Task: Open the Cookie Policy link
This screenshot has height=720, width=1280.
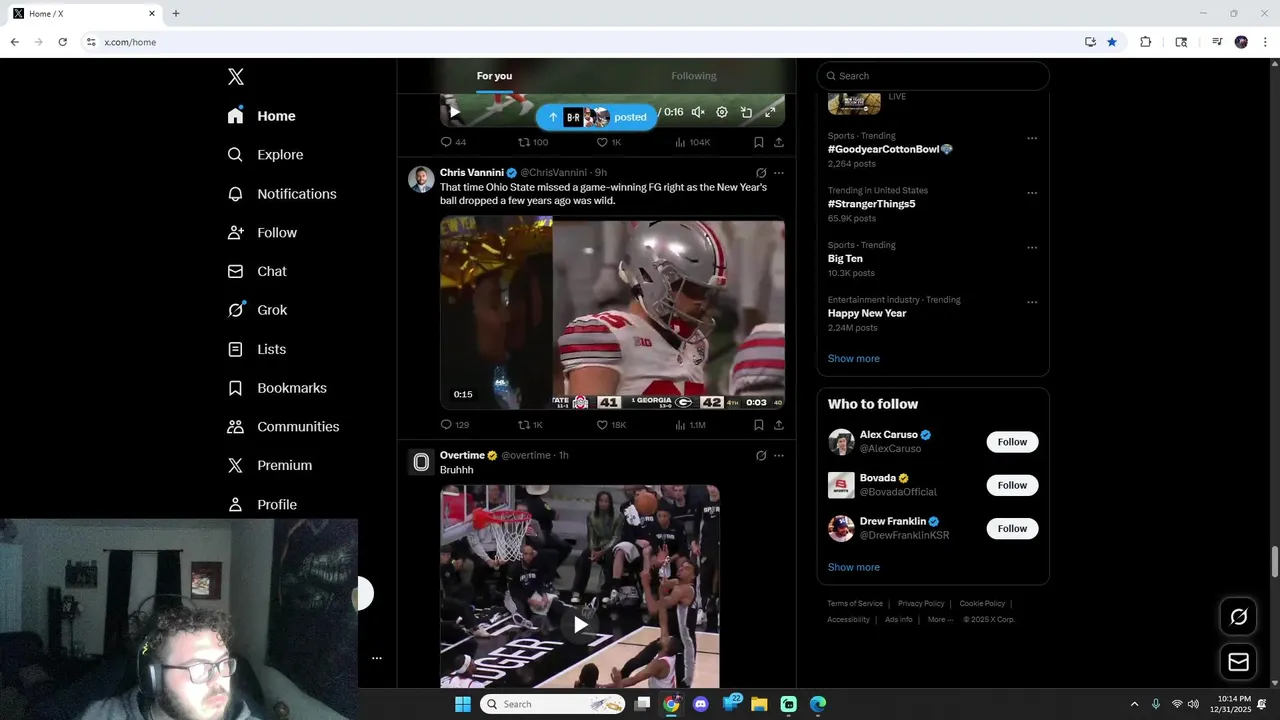Action: (982, 604)
